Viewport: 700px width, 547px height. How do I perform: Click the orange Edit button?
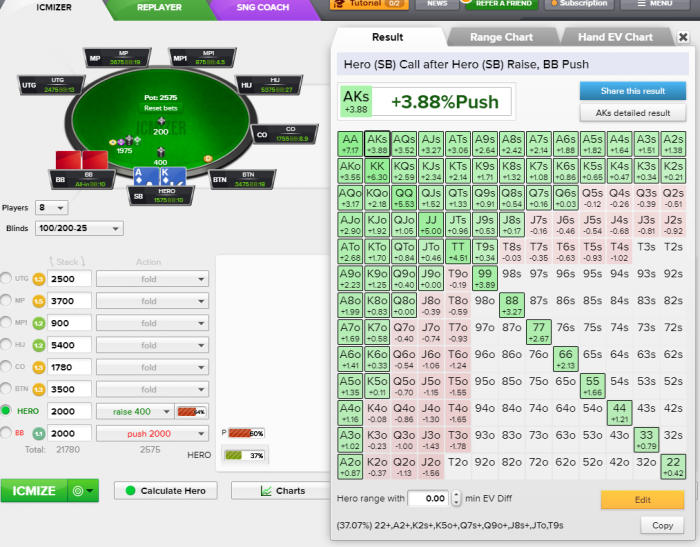(642, 500)
